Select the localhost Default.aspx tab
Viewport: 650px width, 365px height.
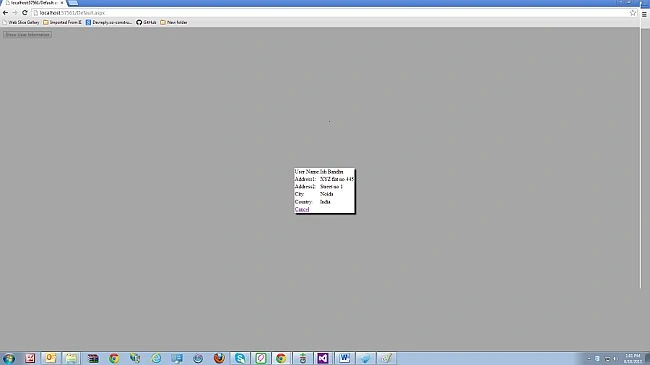(34, 3)
